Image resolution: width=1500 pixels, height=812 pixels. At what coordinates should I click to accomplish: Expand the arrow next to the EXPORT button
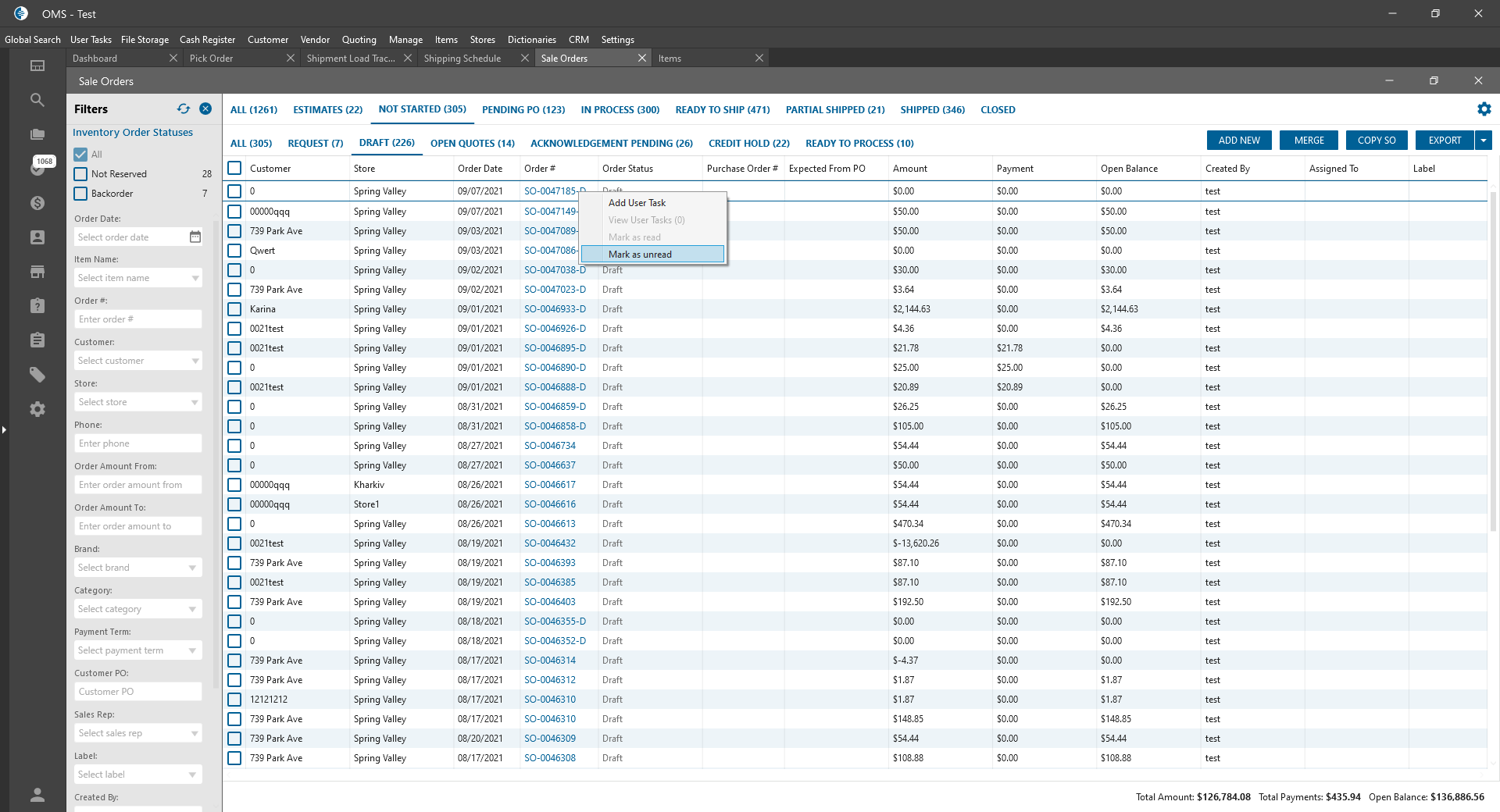[x=1484, y=141]
